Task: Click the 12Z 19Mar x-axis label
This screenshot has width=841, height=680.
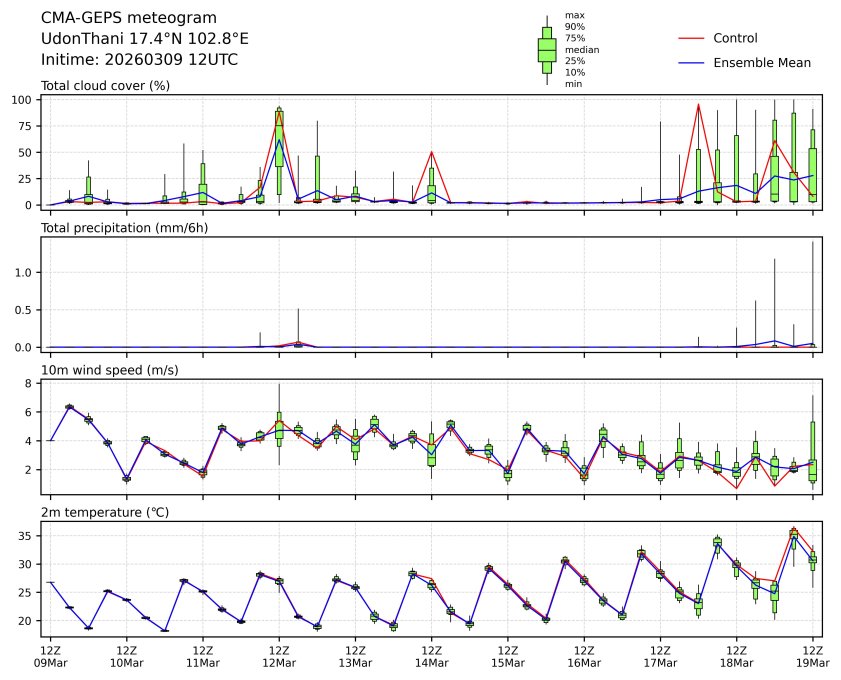Action: click(x=812, y=655)
